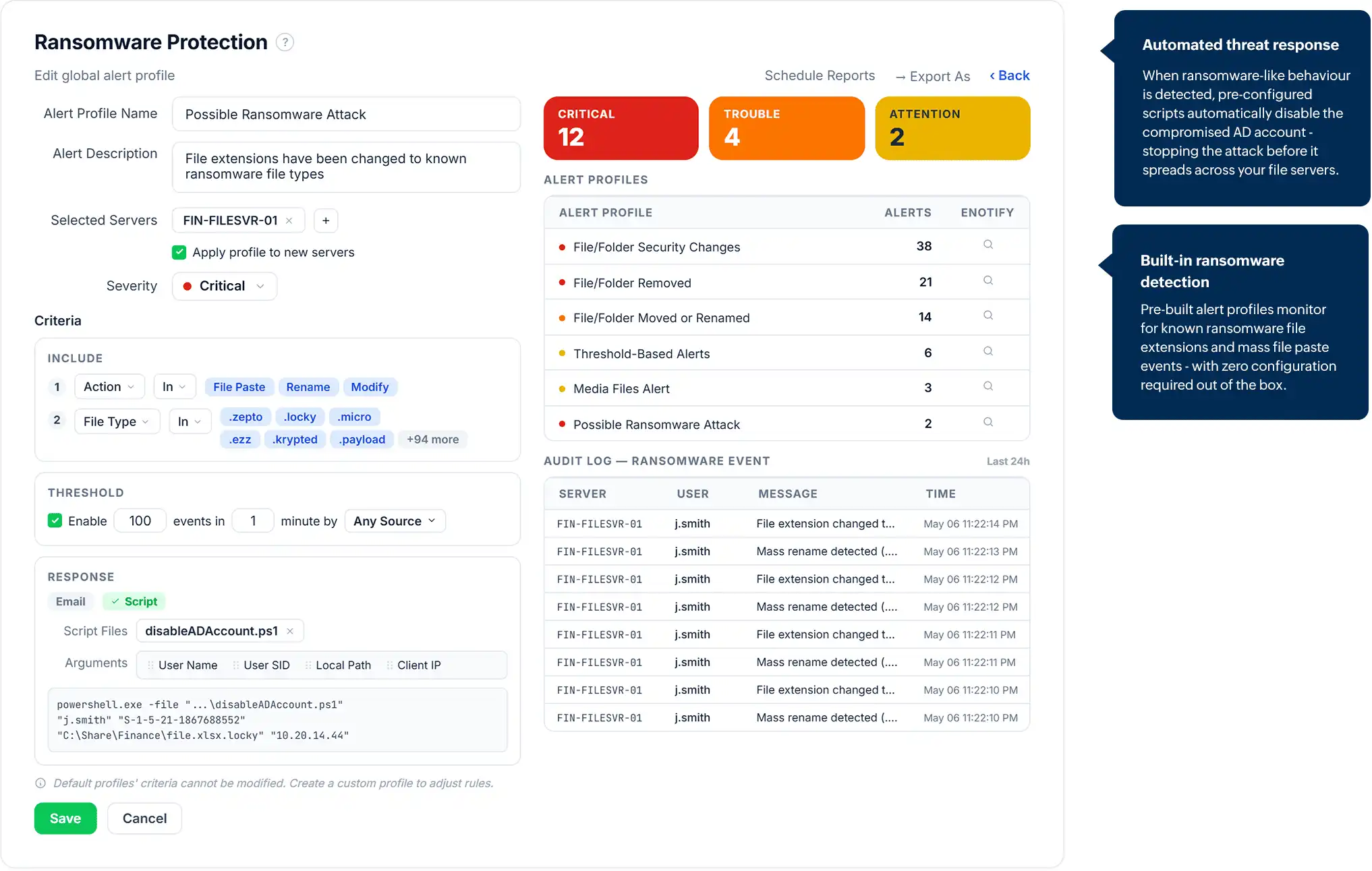Screen dimensions: 1372x871
Task: Select the Modify action tag
Action: 370,387
